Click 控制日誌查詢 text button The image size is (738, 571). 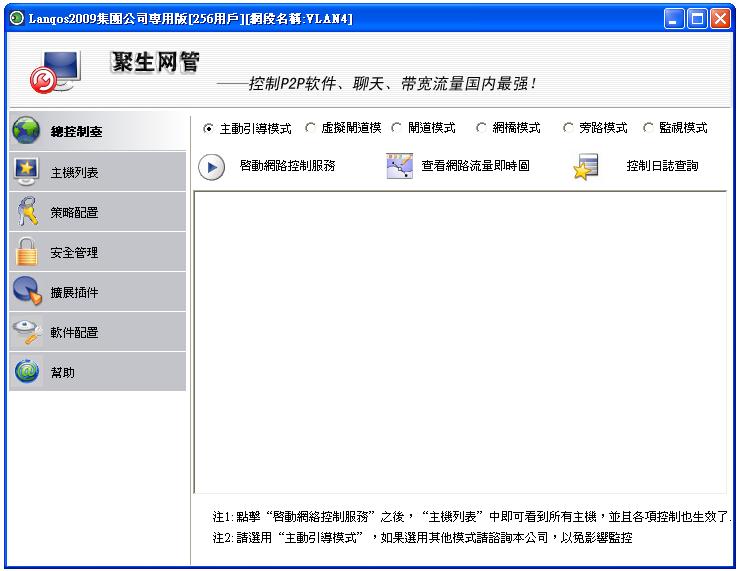point(662,166)
